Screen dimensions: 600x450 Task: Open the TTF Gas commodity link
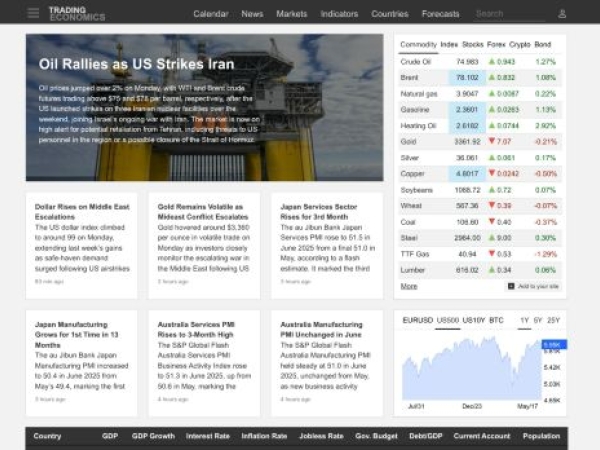point(415,254)
